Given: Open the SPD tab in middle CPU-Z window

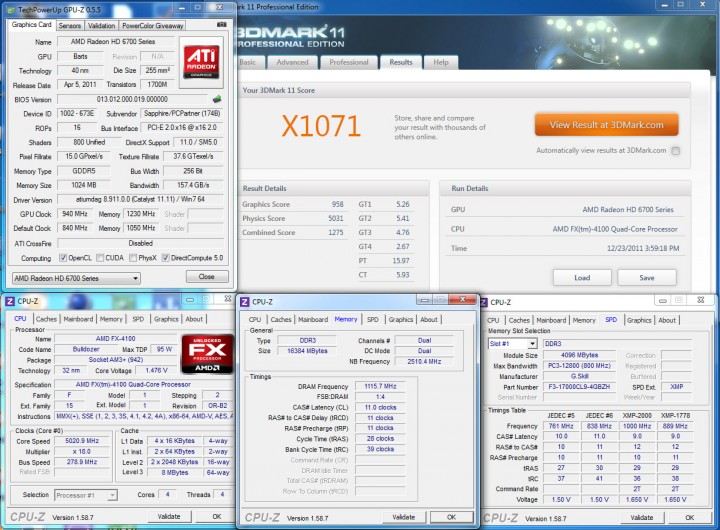Looking at the screenshot, I should tap(373, 319).
